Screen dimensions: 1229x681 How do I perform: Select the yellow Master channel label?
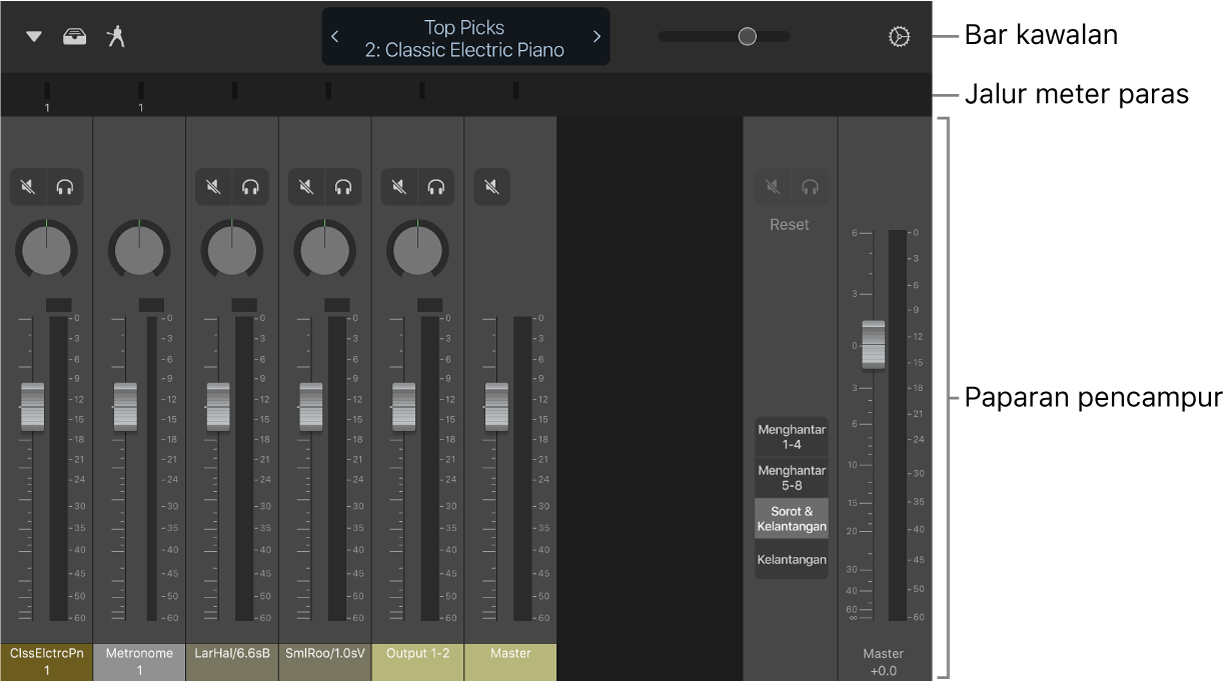tap(511, 662)
